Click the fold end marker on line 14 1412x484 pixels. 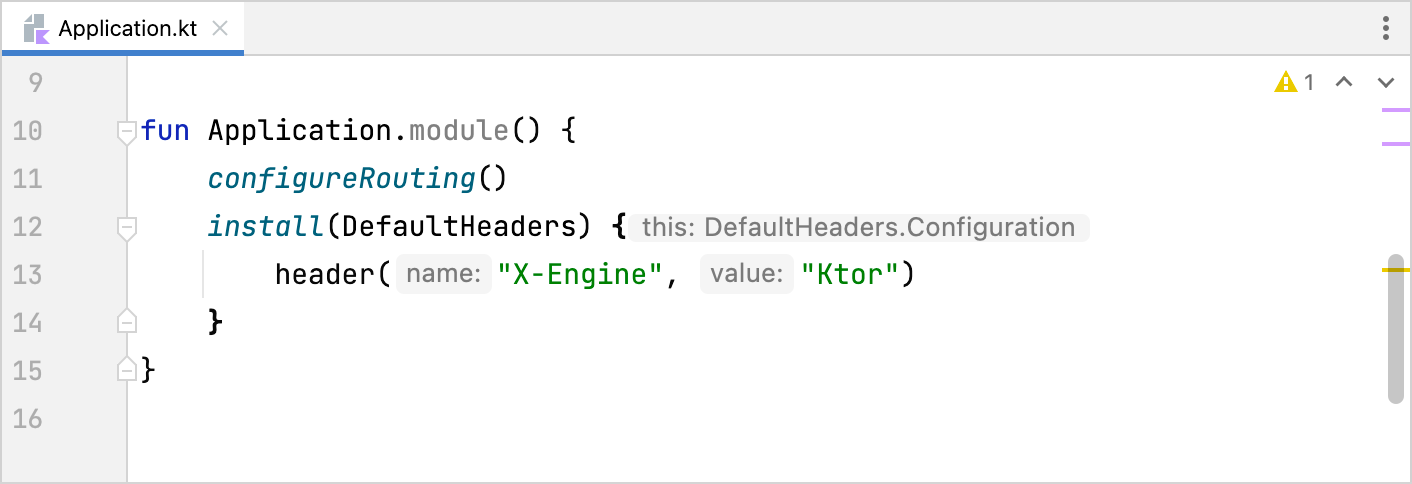point(126,322)
